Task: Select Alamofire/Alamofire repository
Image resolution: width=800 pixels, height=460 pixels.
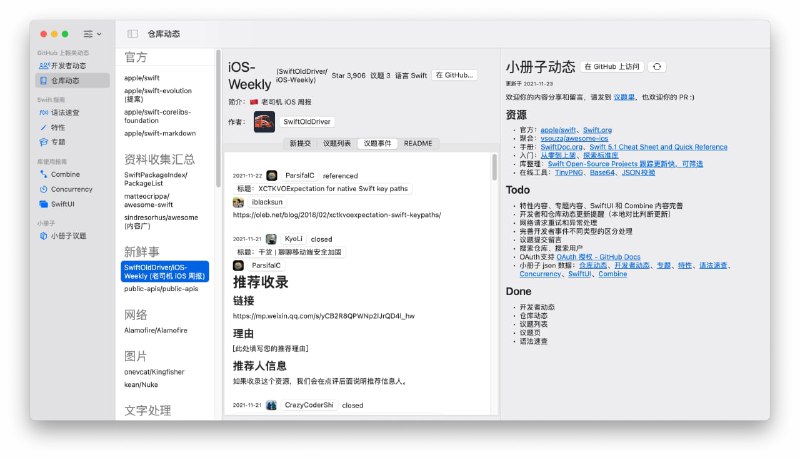Action: 156,330
